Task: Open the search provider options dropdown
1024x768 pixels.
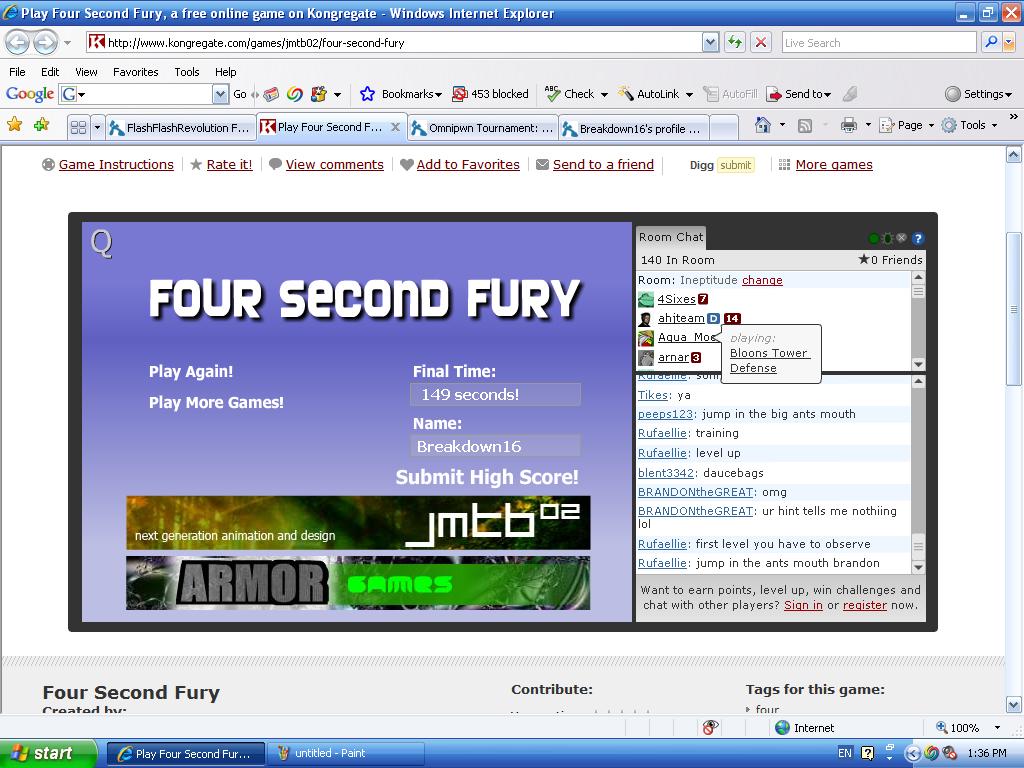Action: pos(1009,42)
